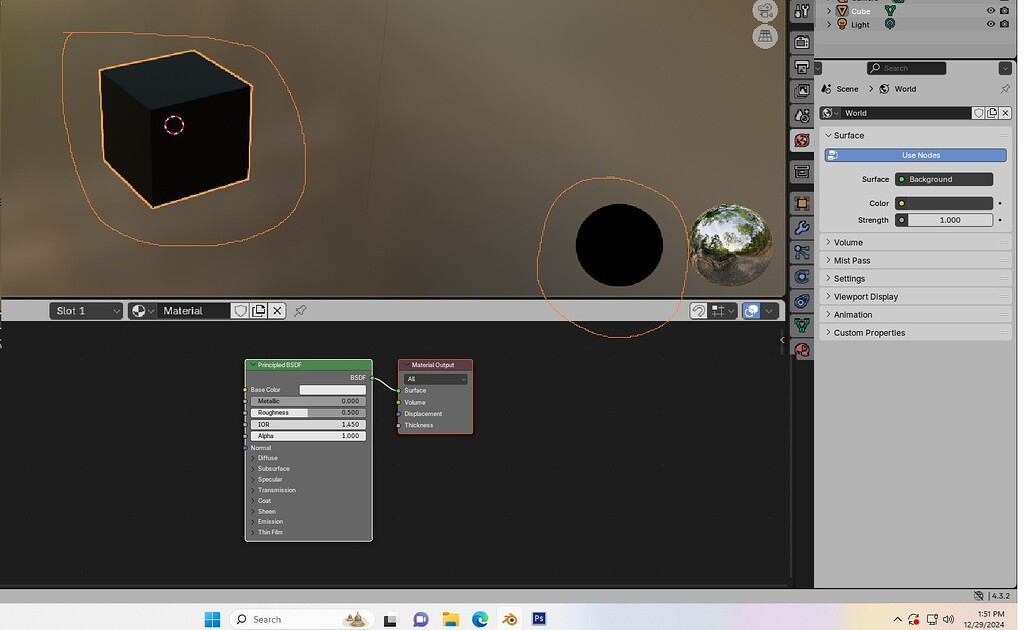Screen dimensions: 1024x630
Task: Pin the properties editor context
Action: click(1005, 89)
